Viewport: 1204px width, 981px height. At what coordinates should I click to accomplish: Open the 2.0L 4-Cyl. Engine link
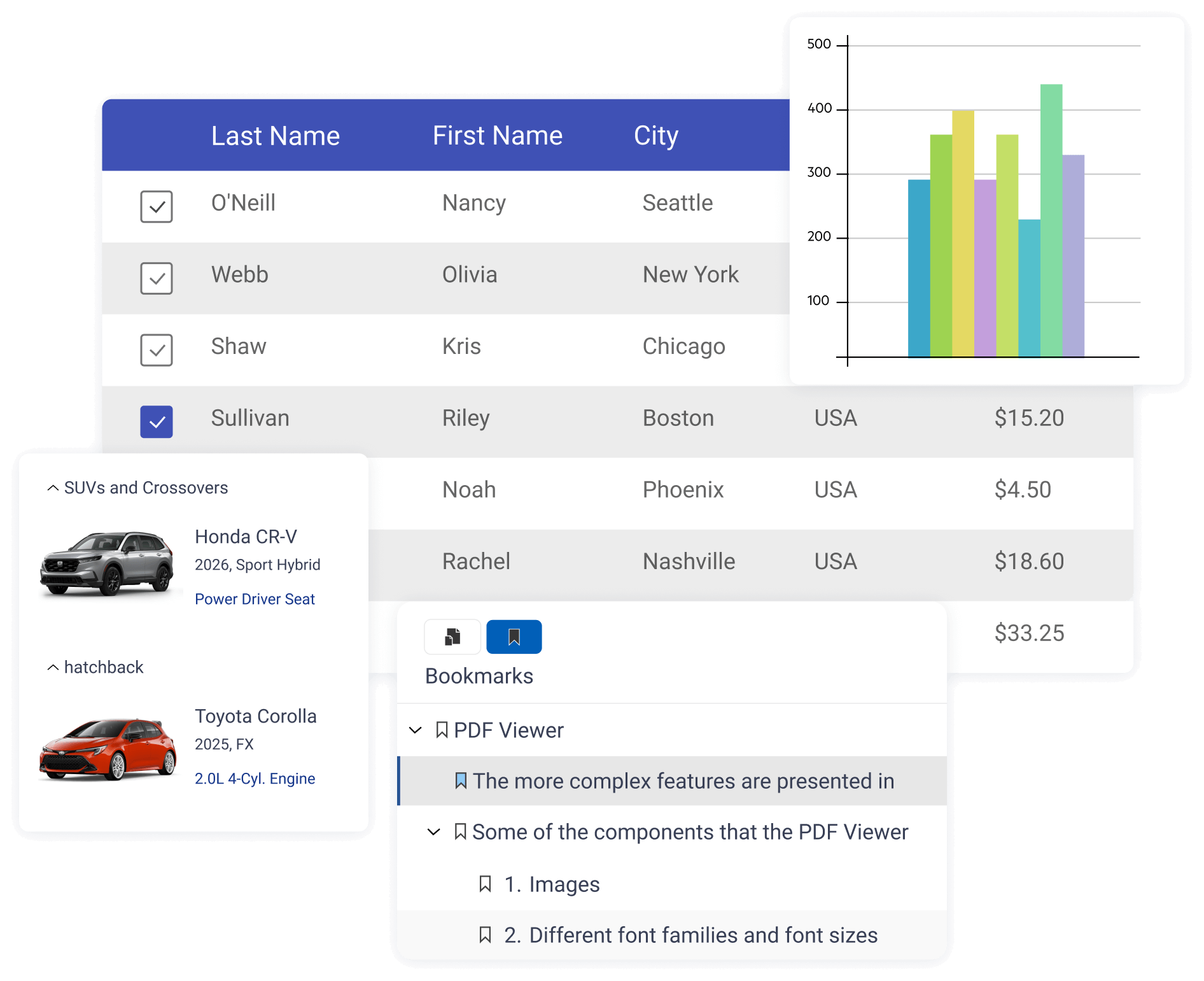pos(255,779)
